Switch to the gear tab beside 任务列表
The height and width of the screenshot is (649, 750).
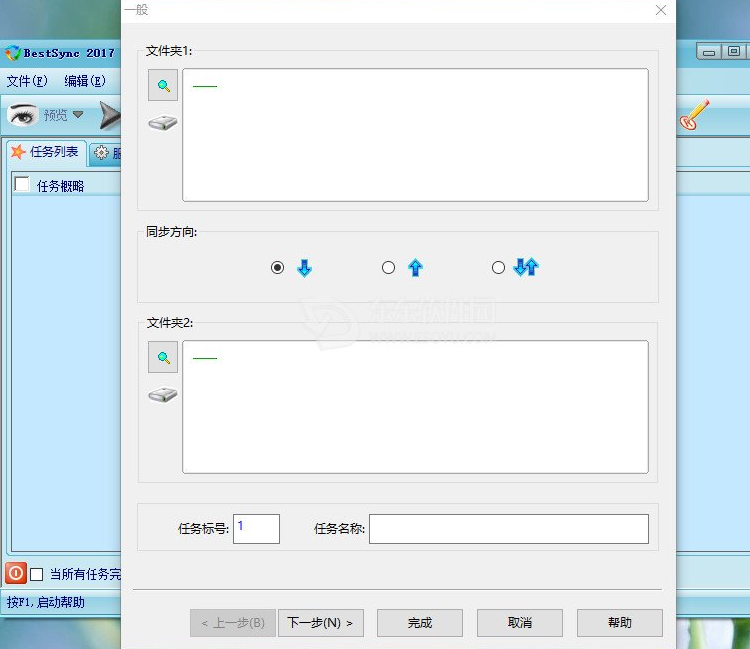[x=106, y=153]
